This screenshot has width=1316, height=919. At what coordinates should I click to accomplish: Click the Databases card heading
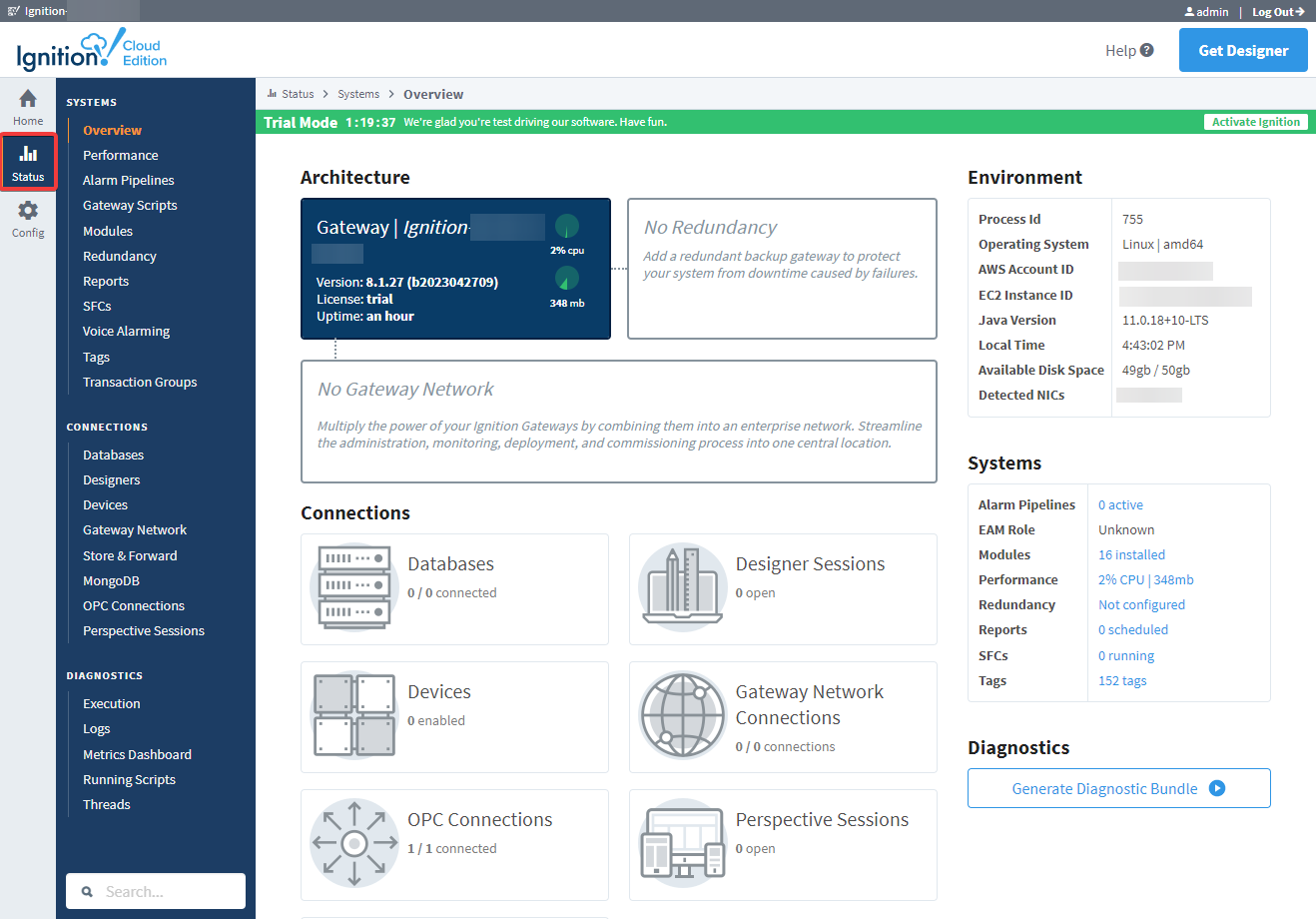450,563
